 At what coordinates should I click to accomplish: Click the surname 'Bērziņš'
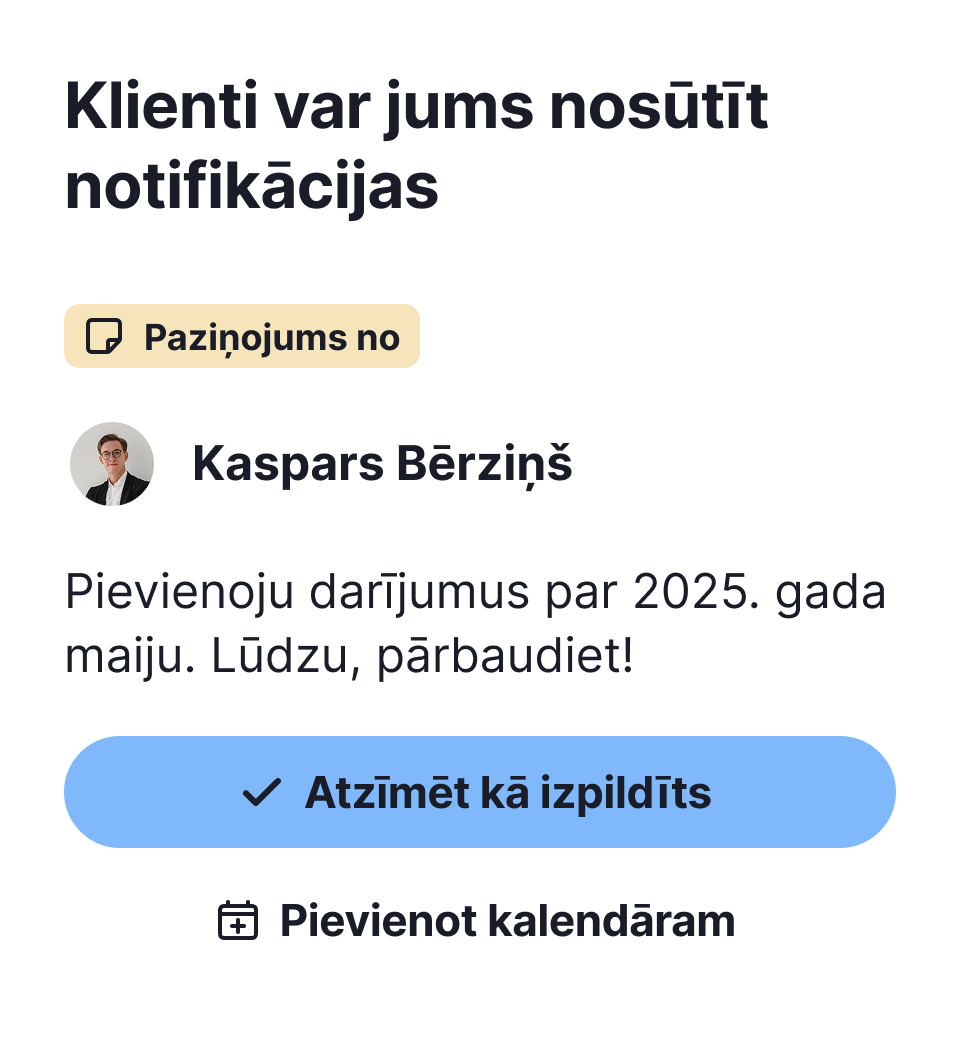point(484,464)
